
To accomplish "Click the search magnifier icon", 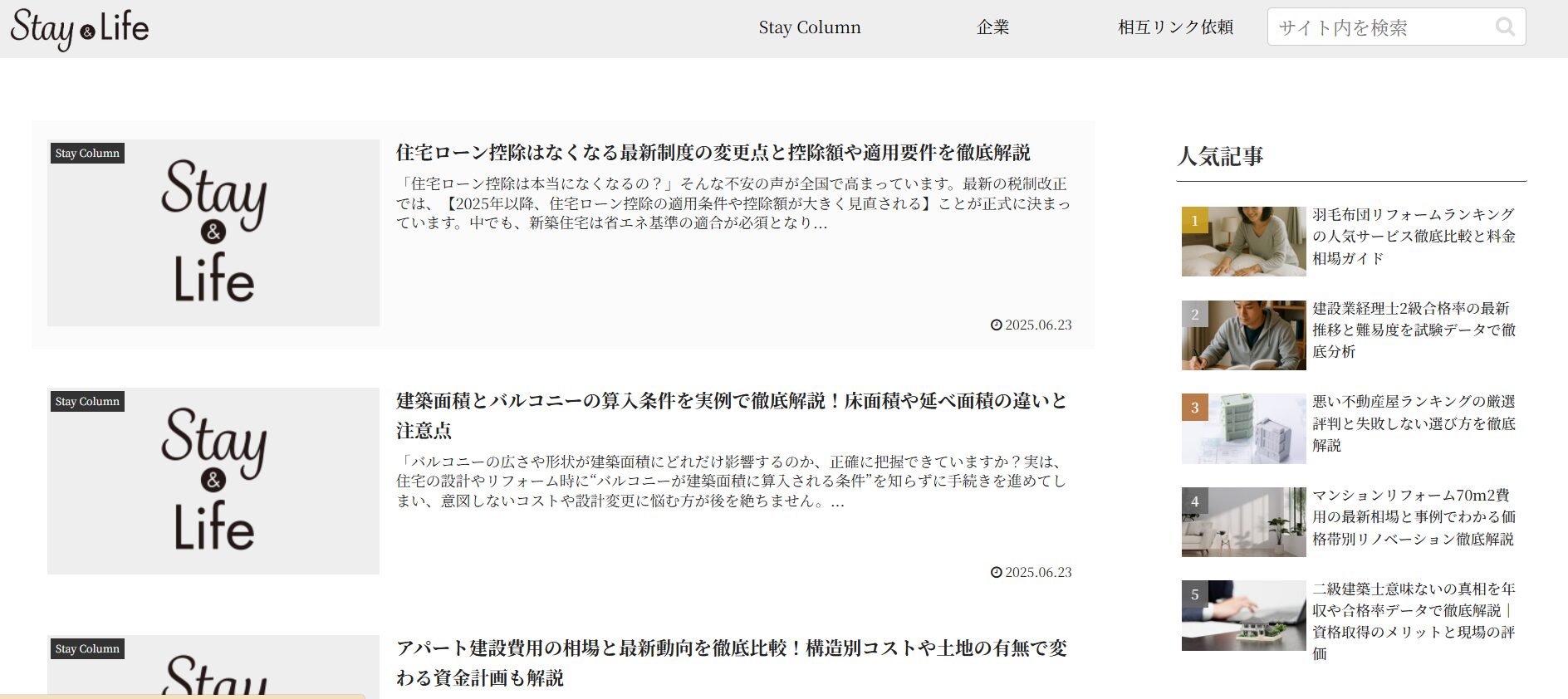I will [x=1505, y=27].
